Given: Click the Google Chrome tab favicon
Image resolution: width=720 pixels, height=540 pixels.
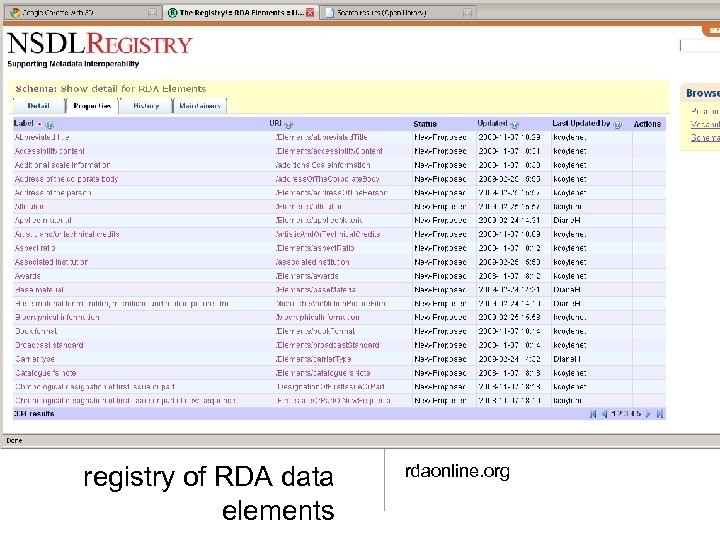Looking at the screenshot, I should click(15, 13).
